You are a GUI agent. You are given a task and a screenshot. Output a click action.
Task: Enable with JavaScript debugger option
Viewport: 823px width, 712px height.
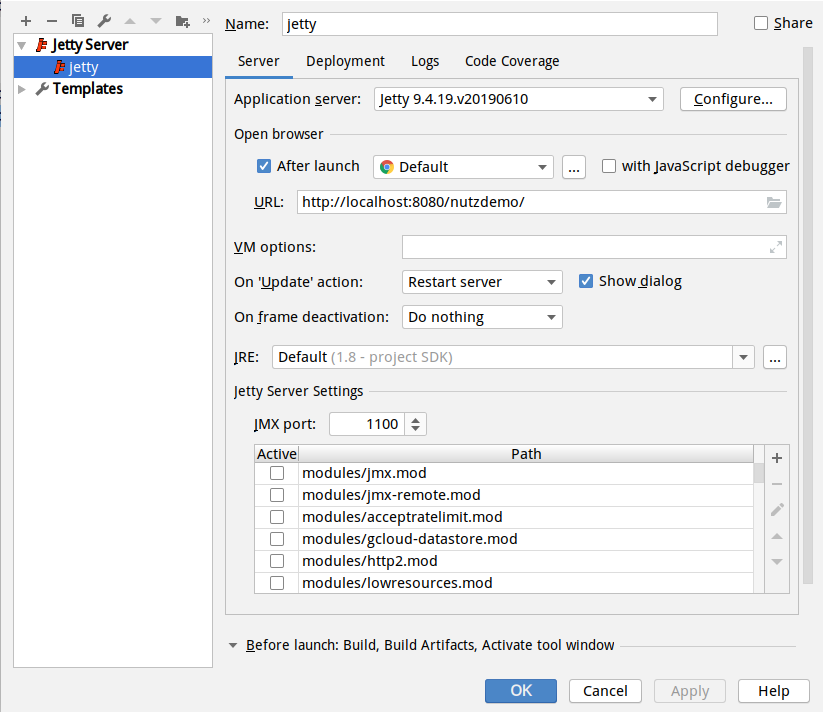[608, 166]
